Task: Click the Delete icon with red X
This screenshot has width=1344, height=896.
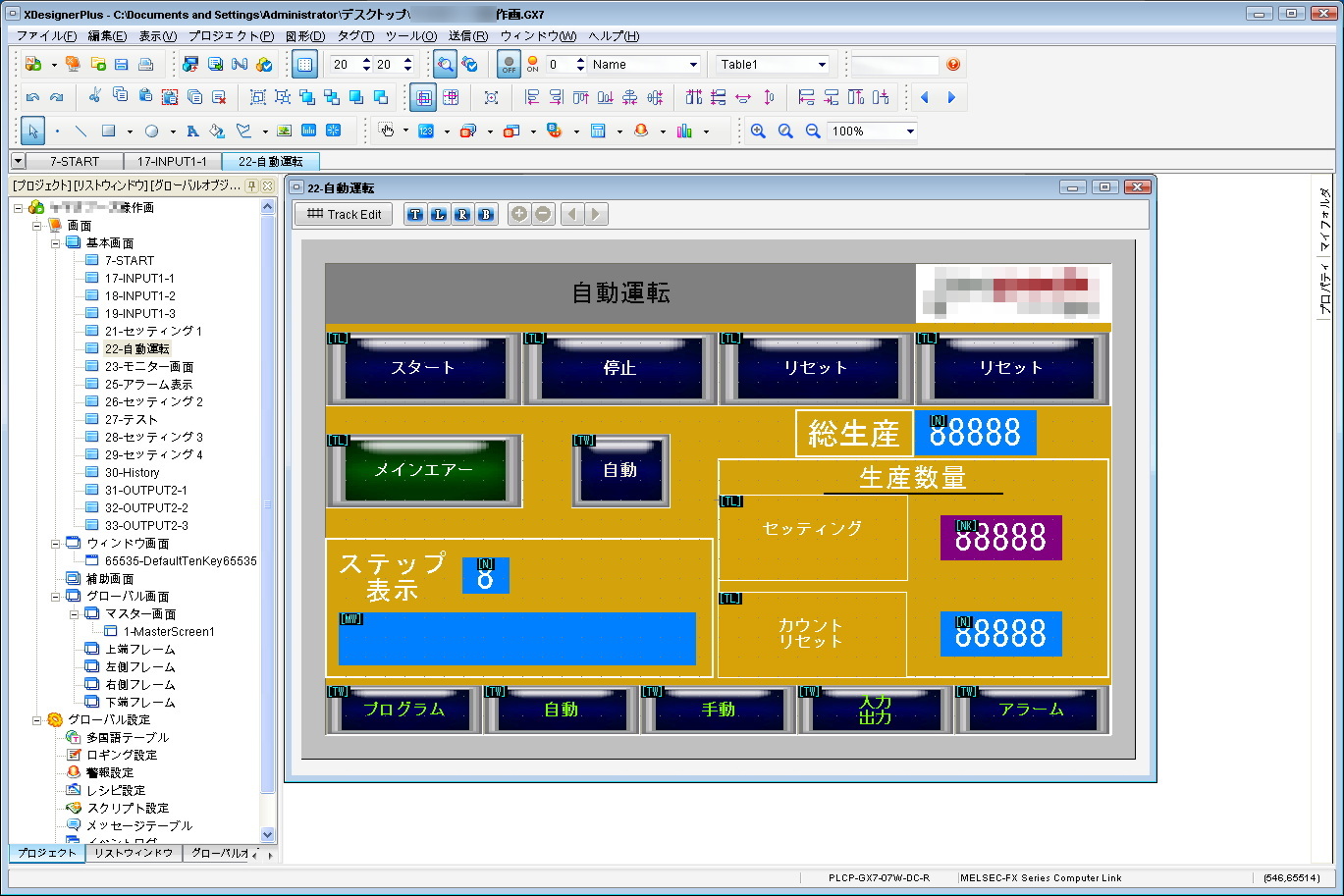Action: 219,97
